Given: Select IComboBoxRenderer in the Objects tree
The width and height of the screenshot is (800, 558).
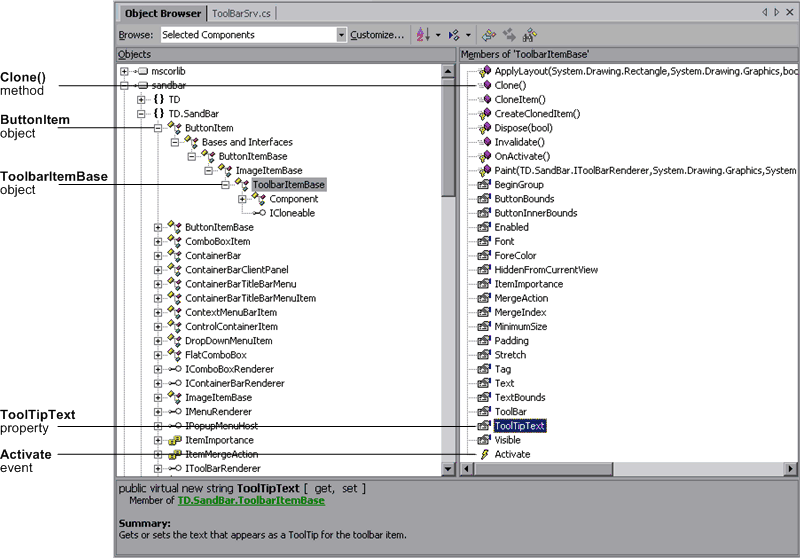Looking at the screenshot, I should [x=230, y=369].
